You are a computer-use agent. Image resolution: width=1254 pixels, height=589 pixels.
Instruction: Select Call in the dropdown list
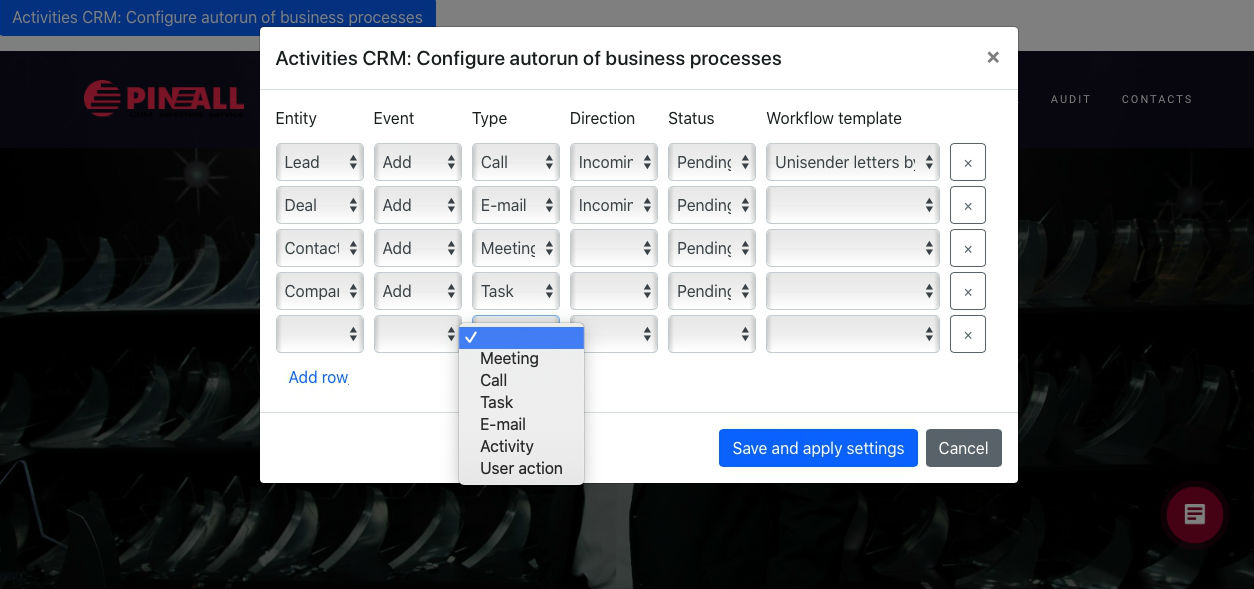pyautogui.click(x=494, y=380)
